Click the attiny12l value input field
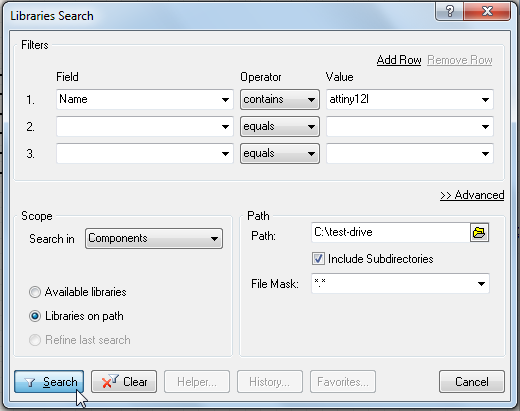520x411 pixels. click(x=410, y=99)
